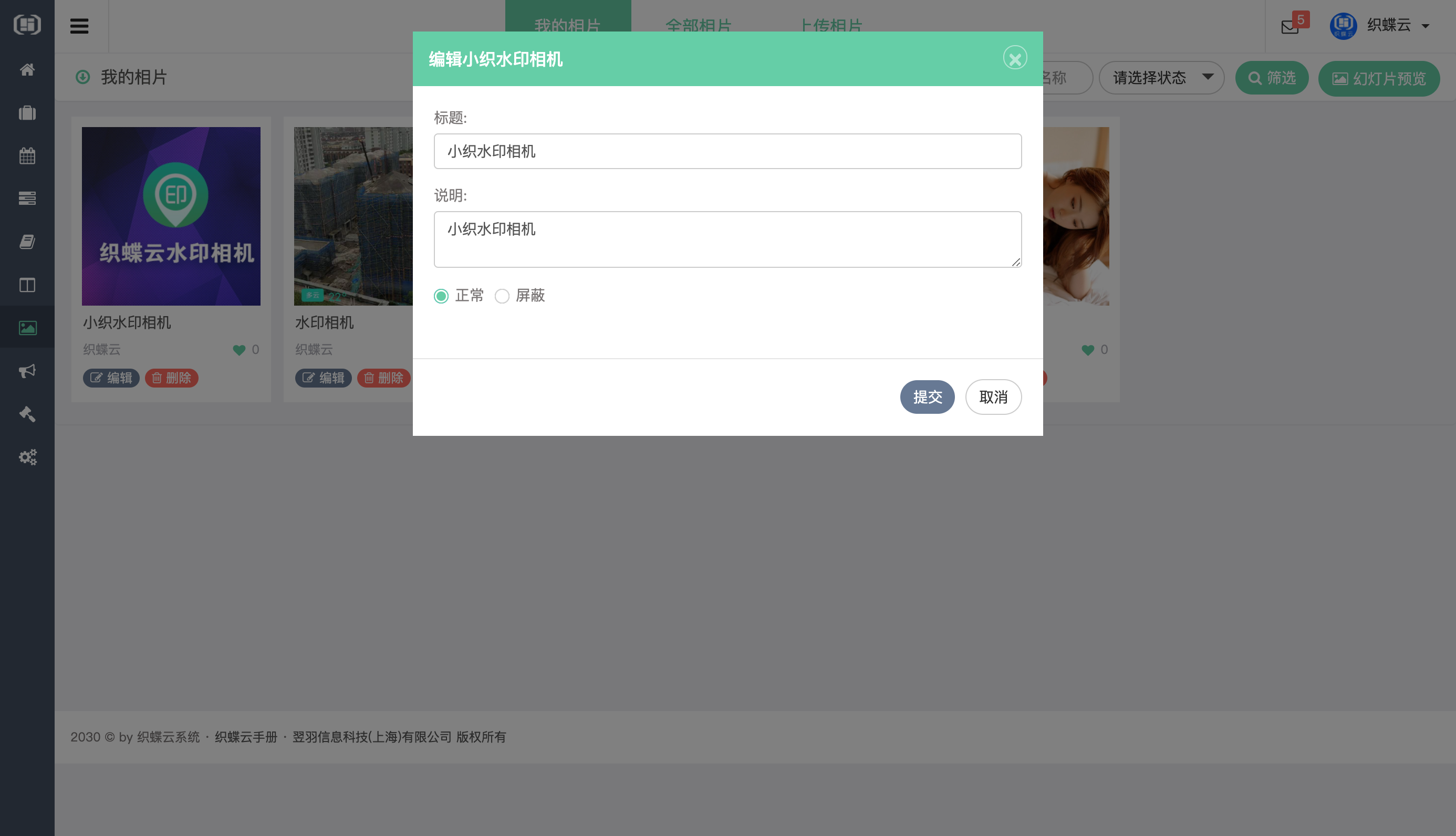1456x836 pixels.
Task: Click the 提交 submit button
Action: 927,397
